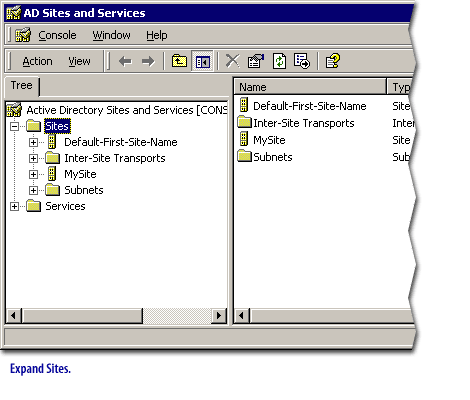Click the list pane left scroll arrow
Screen dimensions: 470x400
click(242, 315)
